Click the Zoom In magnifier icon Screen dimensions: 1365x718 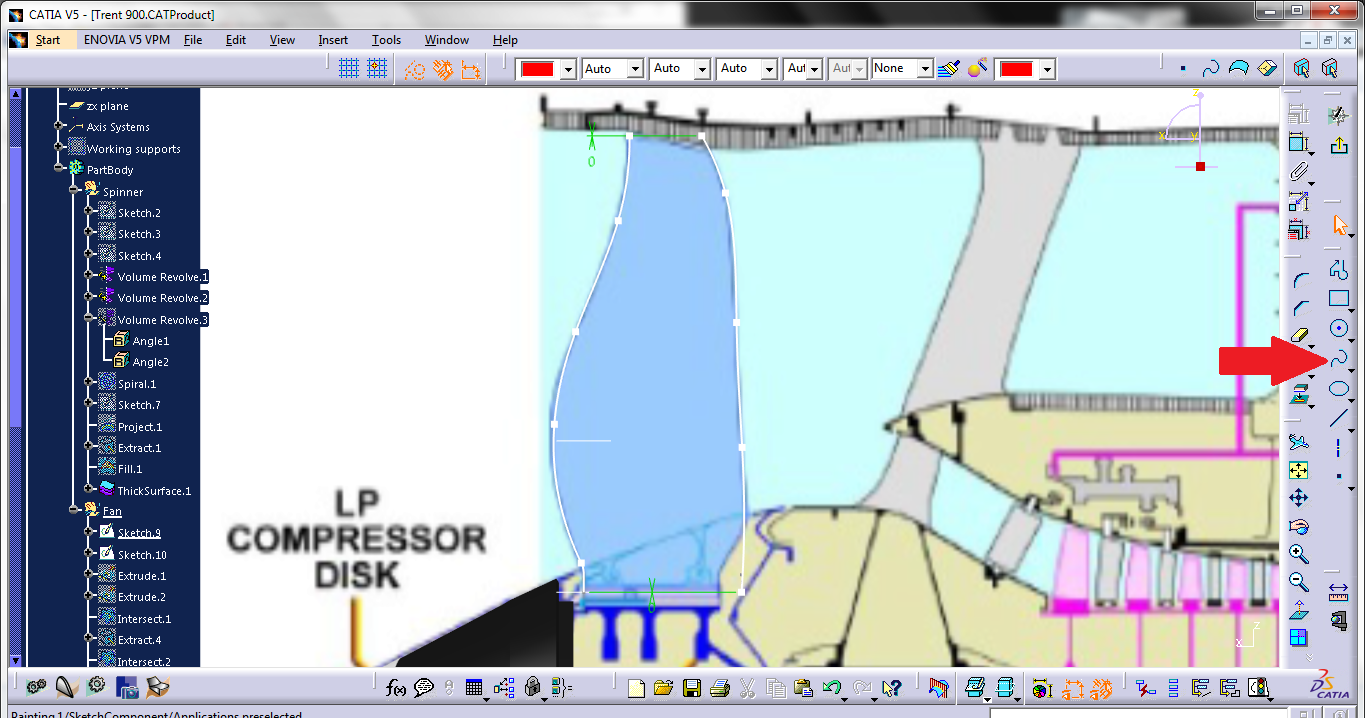click(1299, 553)
